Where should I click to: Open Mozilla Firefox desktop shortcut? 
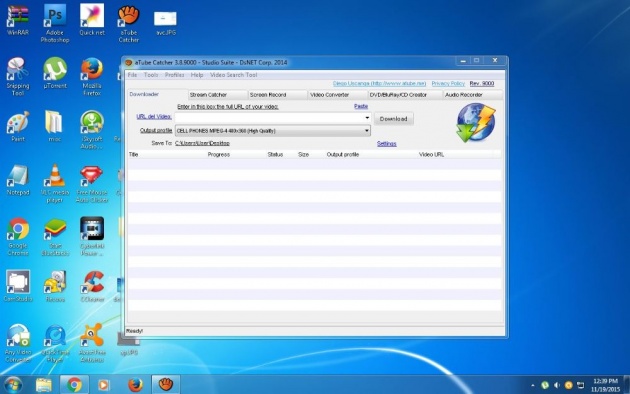click(x=92, y=76)
